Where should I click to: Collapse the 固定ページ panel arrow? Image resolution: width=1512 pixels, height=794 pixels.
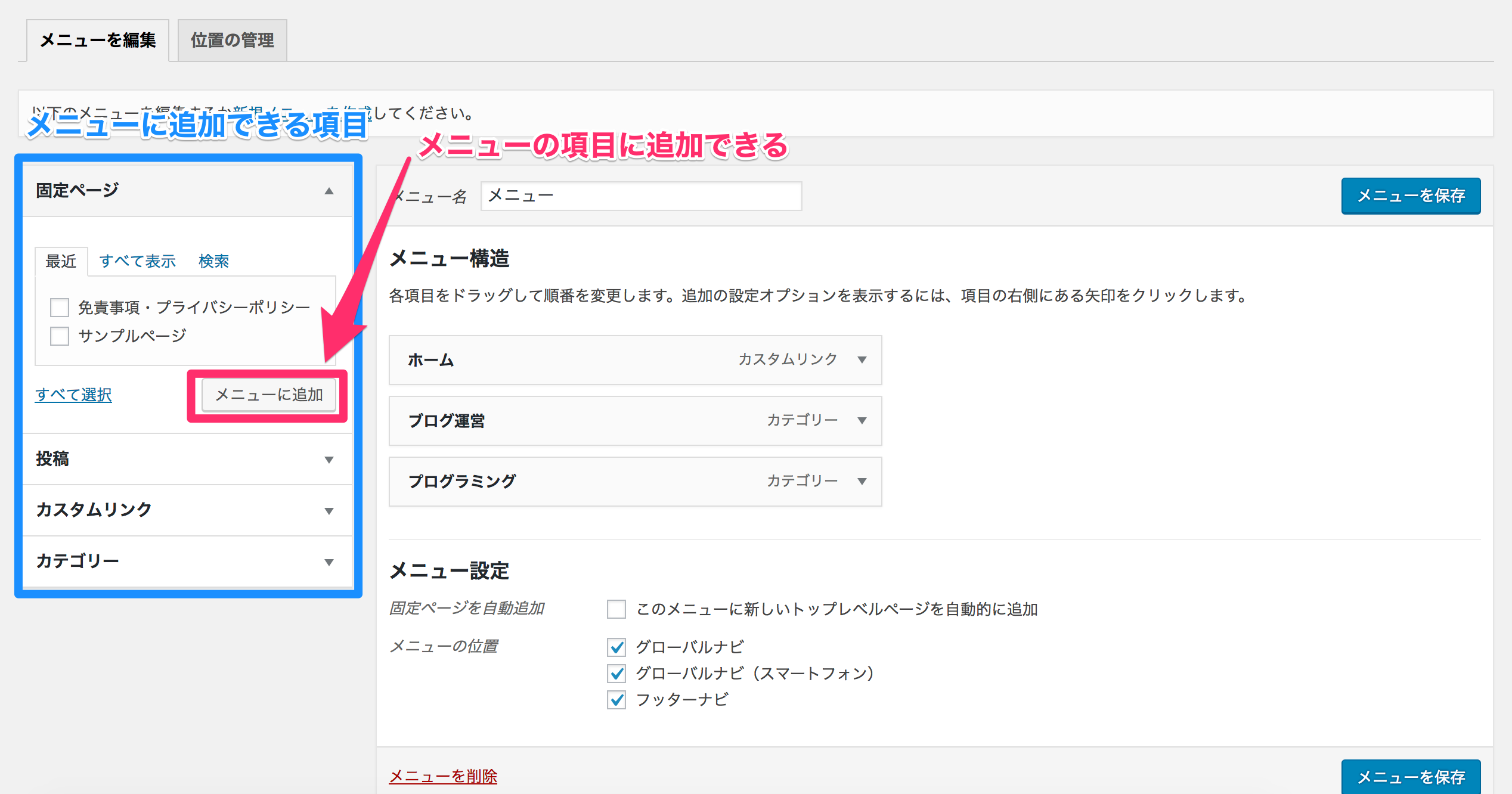329,191
